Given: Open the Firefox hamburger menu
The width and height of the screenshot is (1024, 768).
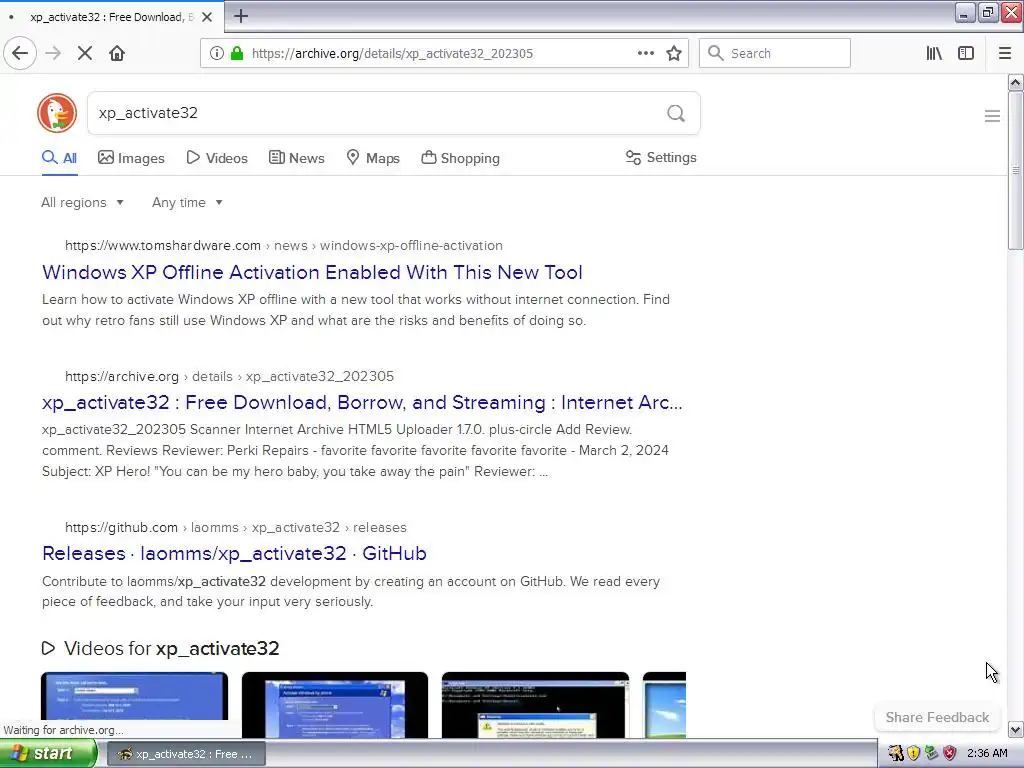Looking at the screenshot, I should click(x=1005, y=53).
